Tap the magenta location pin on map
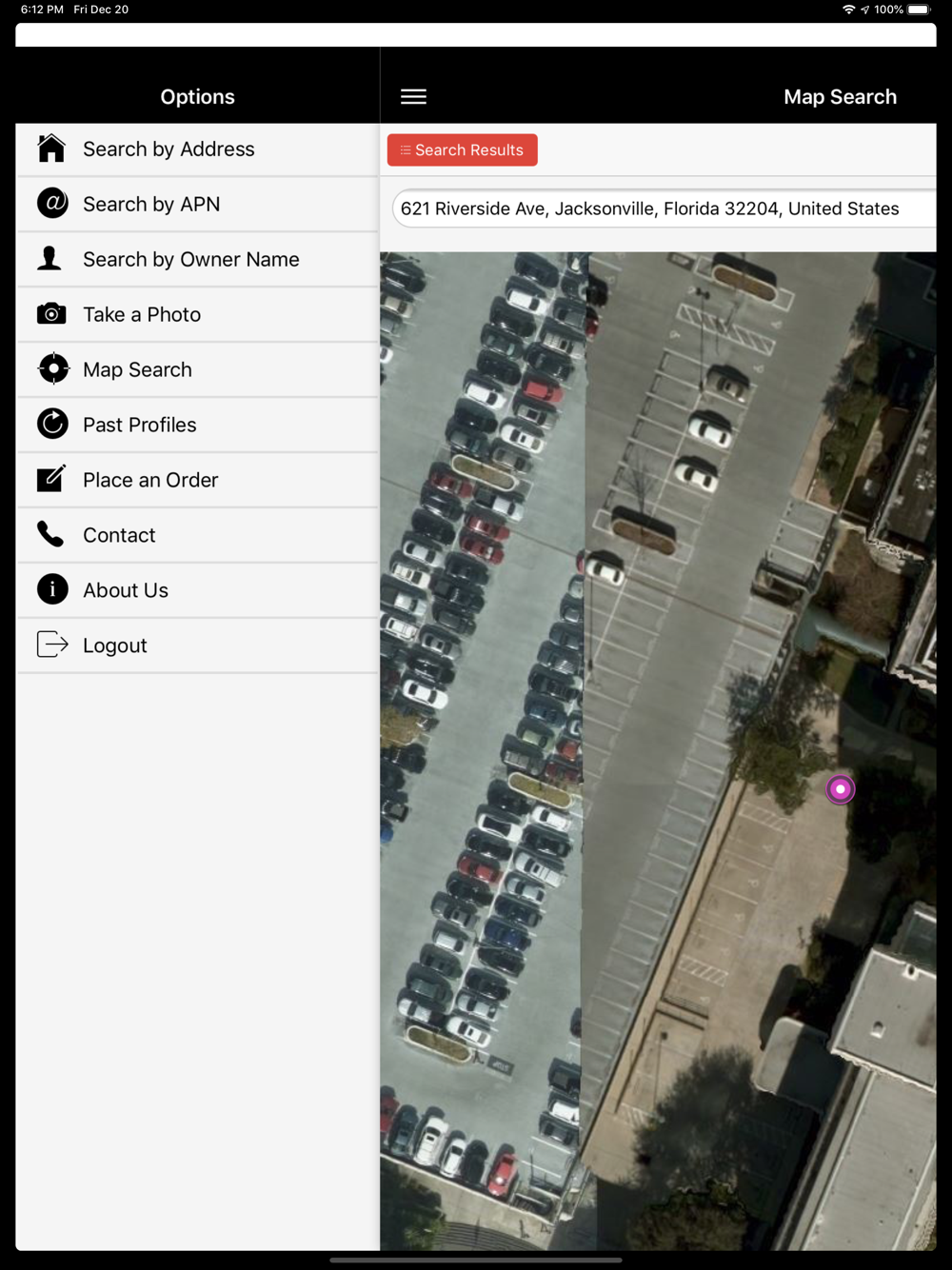 click(x=841, y=789)
